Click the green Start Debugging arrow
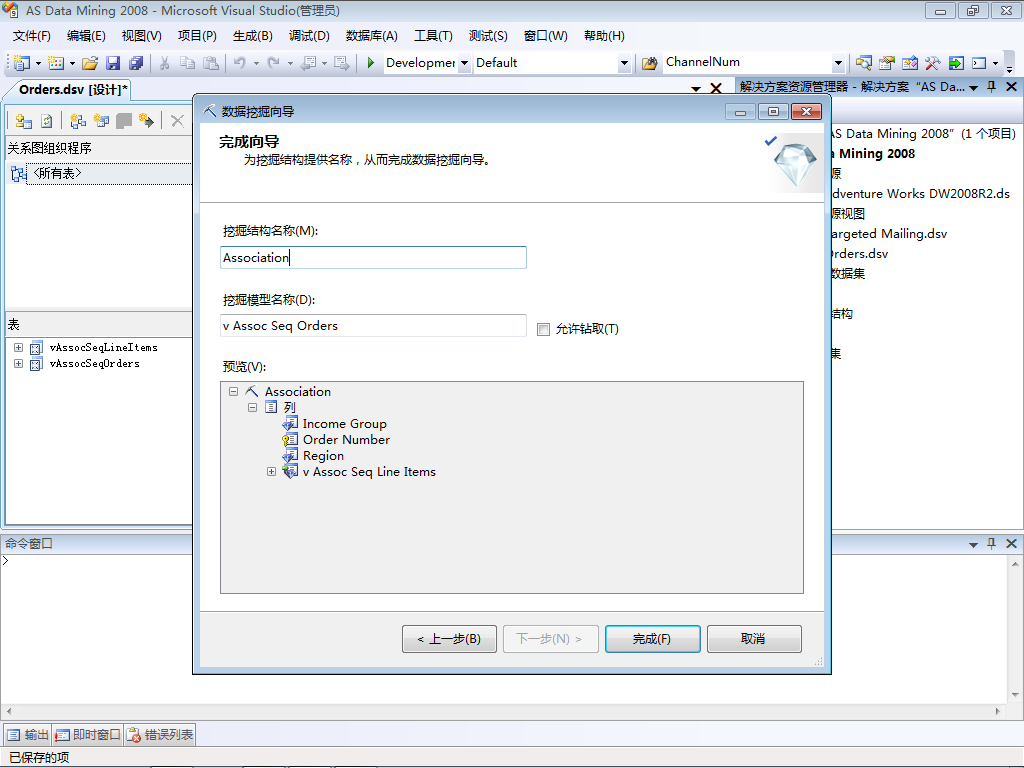Screen dimensions: 1024x768 click(x=370, y=63)
